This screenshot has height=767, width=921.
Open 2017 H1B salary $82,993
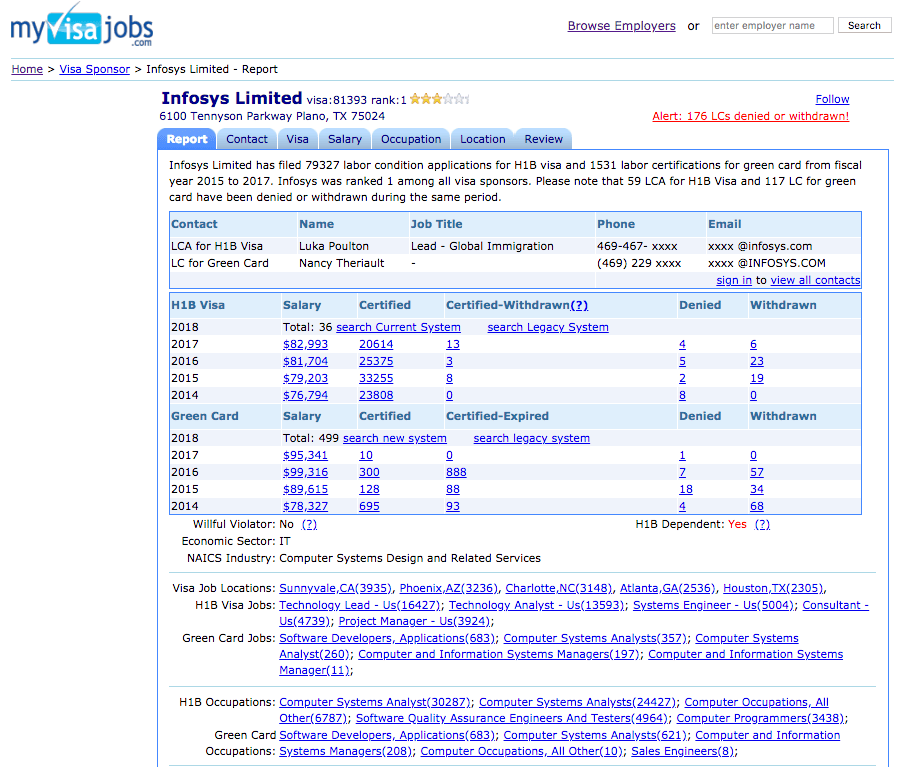[x=305, y=344]
